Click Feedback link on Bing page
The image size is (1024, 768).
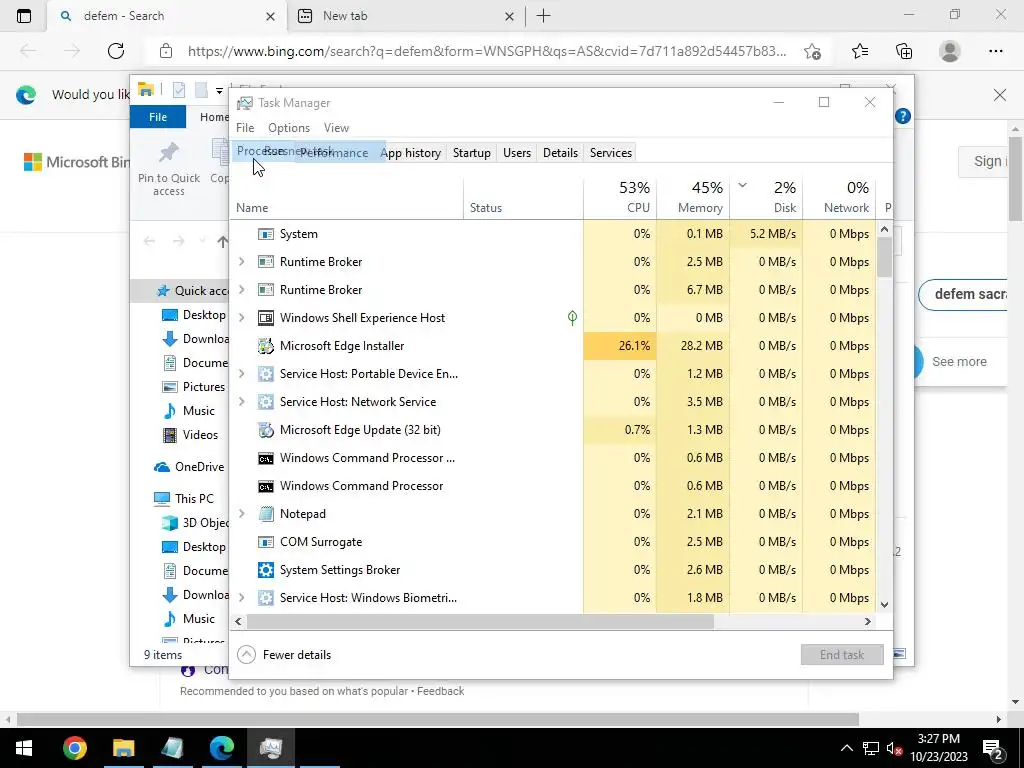tap(441, 691)
